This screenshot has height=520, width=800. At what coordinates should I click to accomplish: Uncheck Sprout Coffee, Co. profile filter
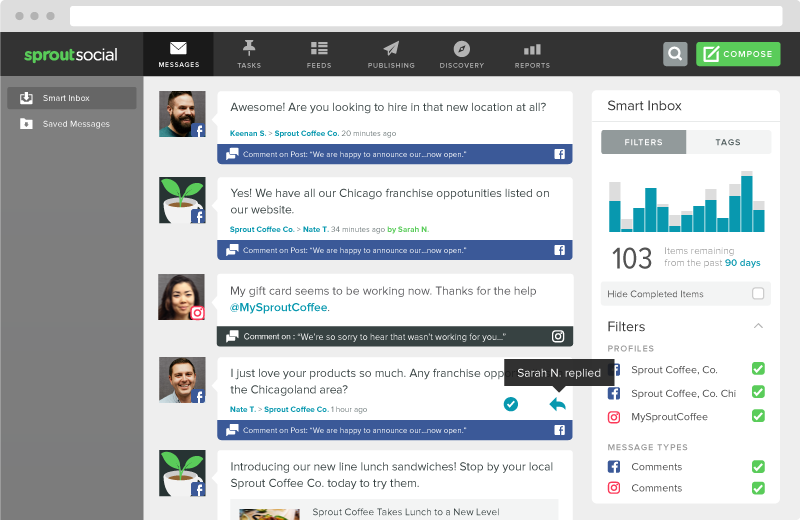point(758,368)
